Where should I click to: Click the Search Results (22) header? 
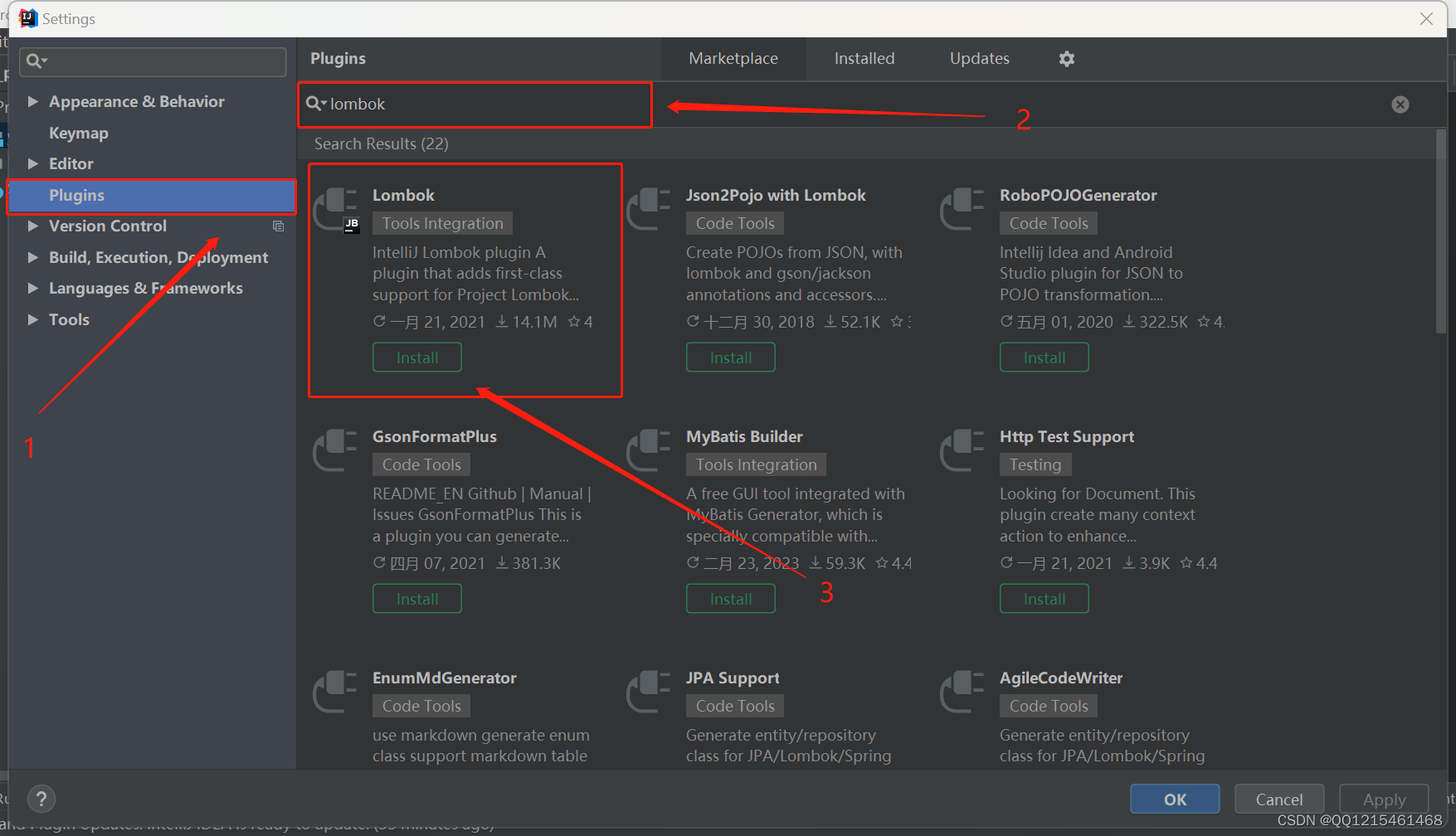[x=382, y=144]
